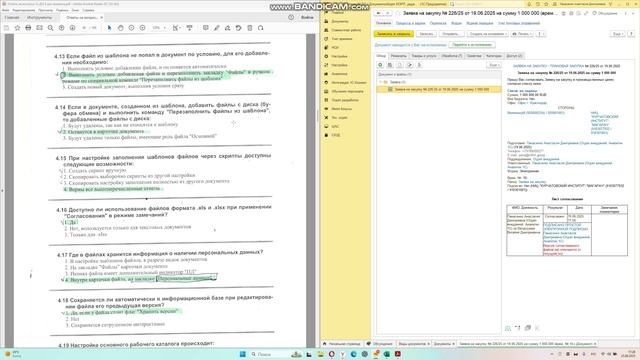Delete page using the trash icon
This screenshot has height=360, width=640.
tap(249, 28)
